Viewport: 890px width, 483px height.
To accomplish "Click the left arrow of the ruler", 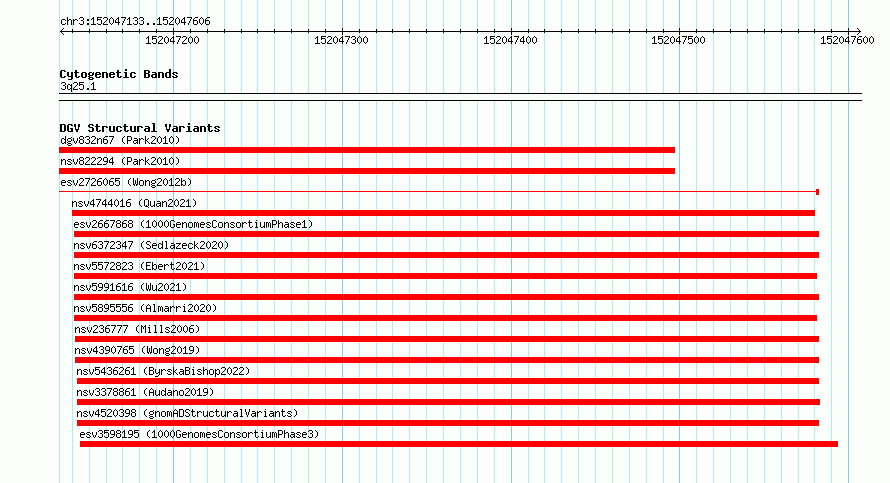I will coord(62,31).
